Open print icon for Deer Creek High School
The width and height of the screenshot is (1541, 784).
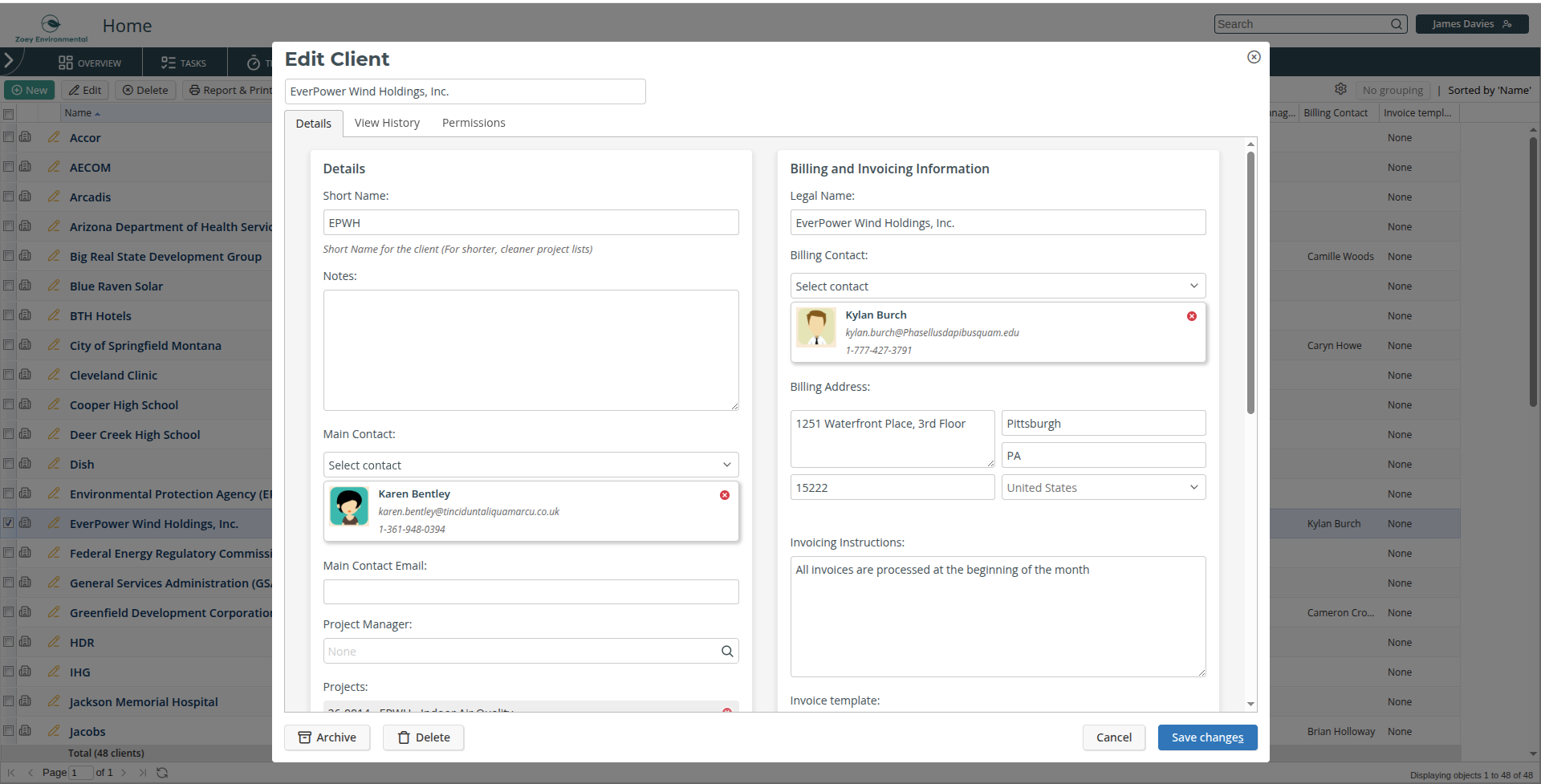pos(25,434)
